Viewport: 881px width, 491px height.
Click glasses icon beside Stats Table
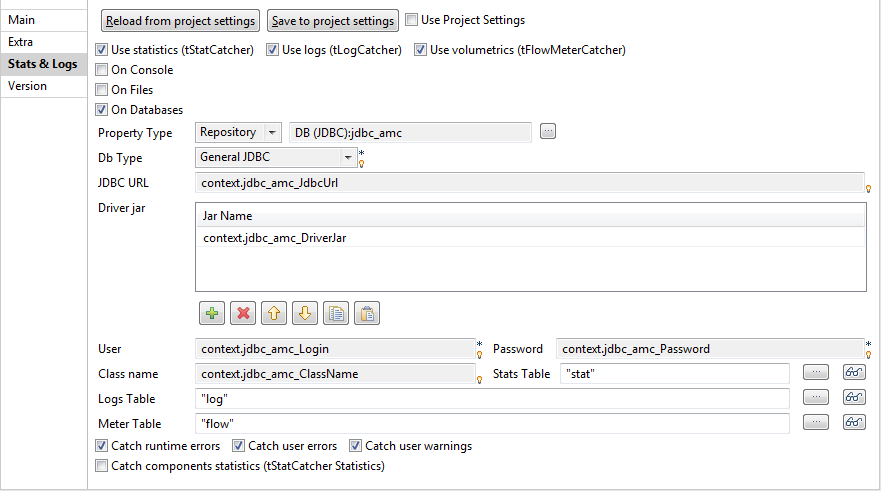coord(853,372)
